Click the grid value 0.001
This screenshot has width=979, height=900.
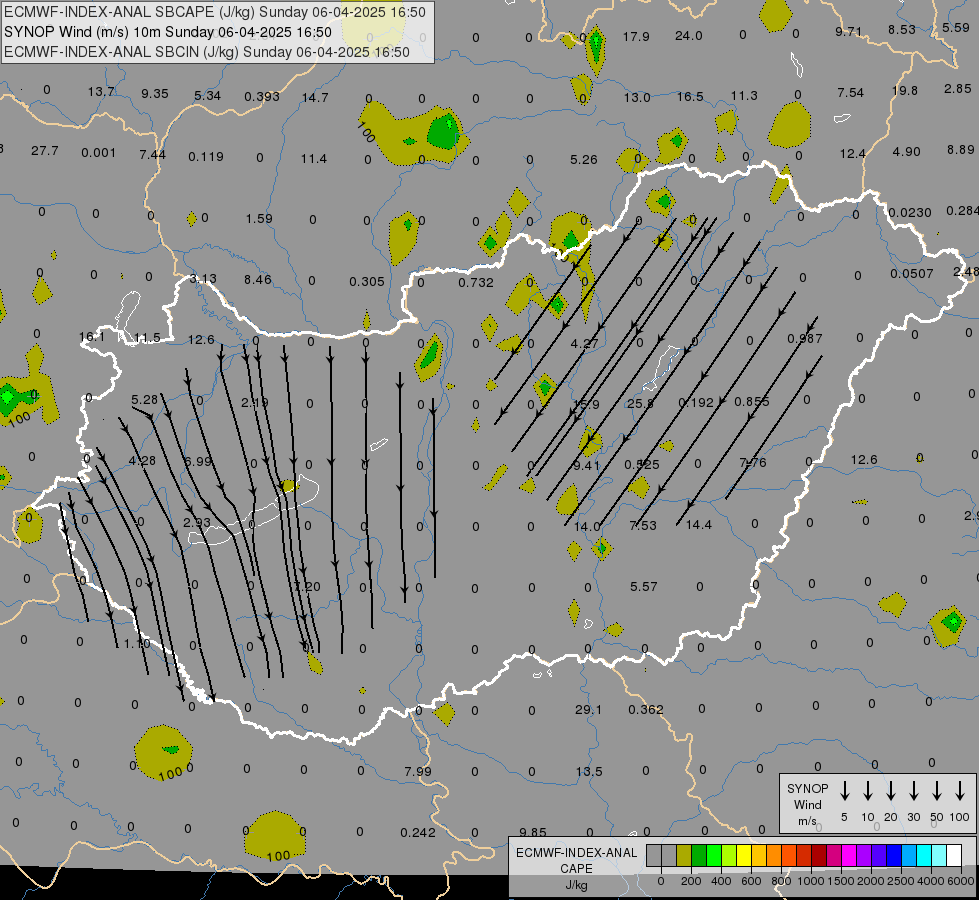tap(99, 152)
